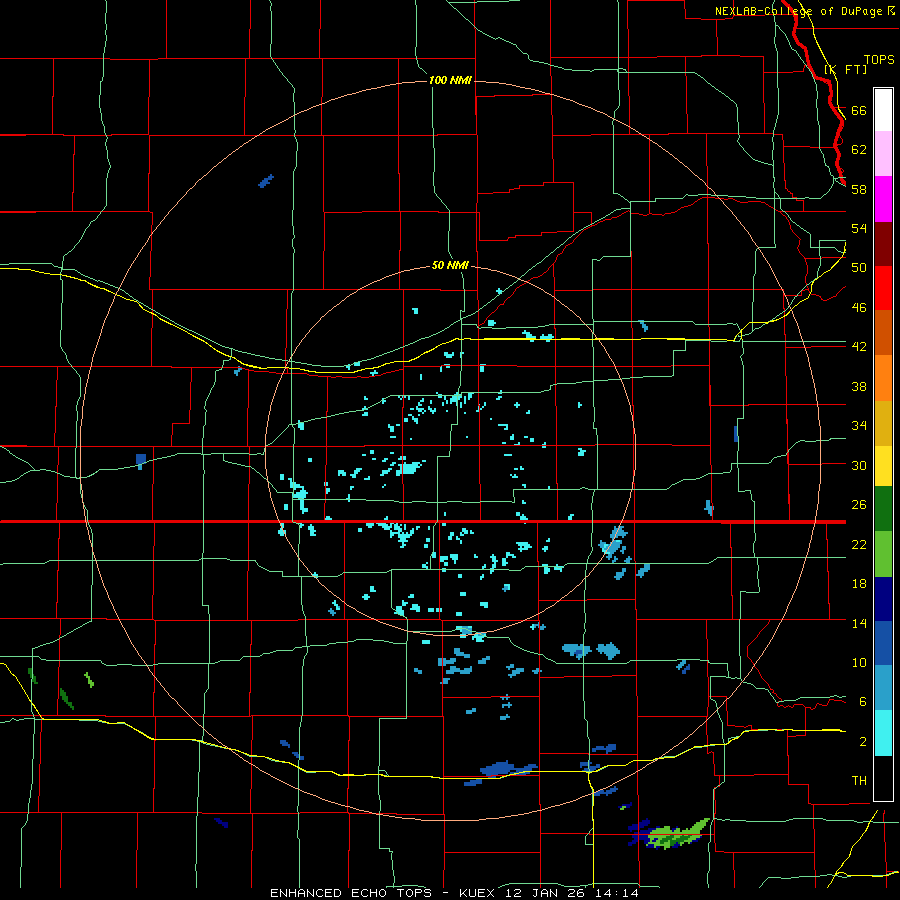Pick the light green legend color block
Screen dimensions: 900x900
[x=883, y=554]
